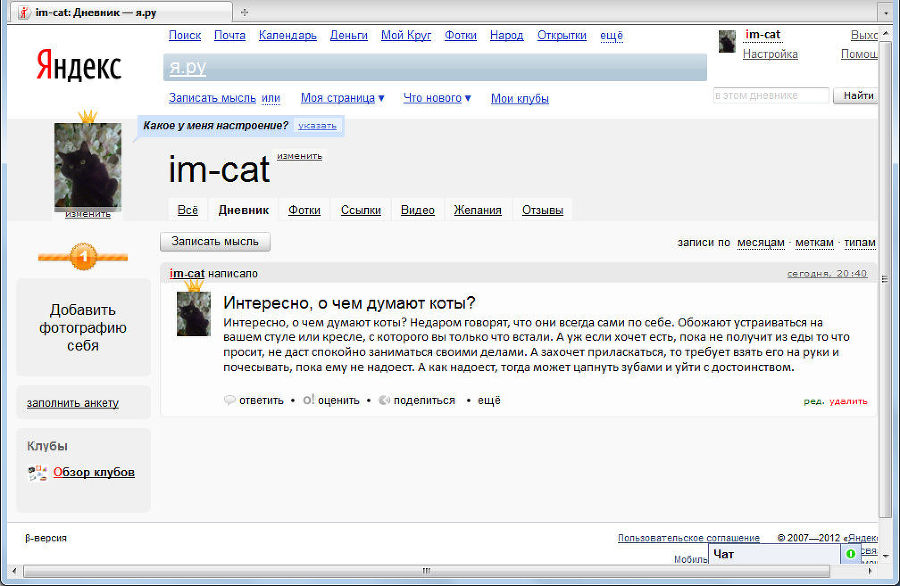The height and width of the screenshot is (586, 900).
Task: Click the im-cat avatar in the top-right header
Action: click(x=726, y=41)
